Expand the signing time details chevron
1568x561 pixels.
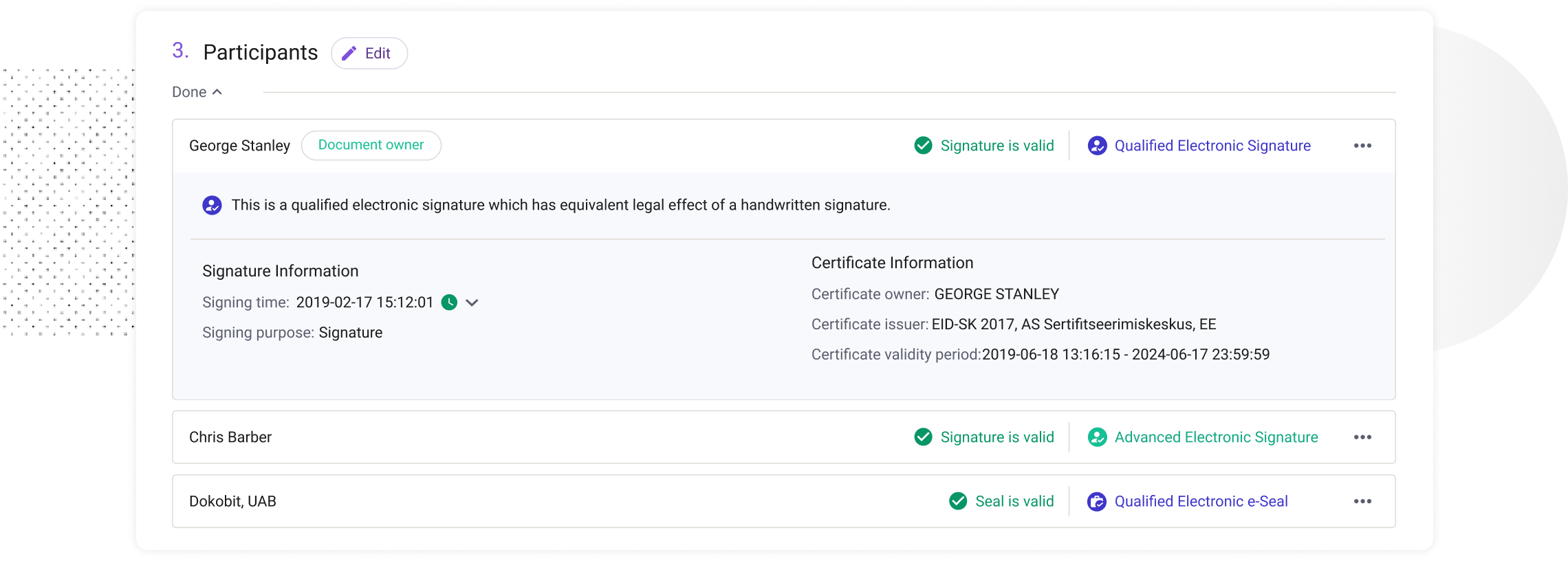472,302
